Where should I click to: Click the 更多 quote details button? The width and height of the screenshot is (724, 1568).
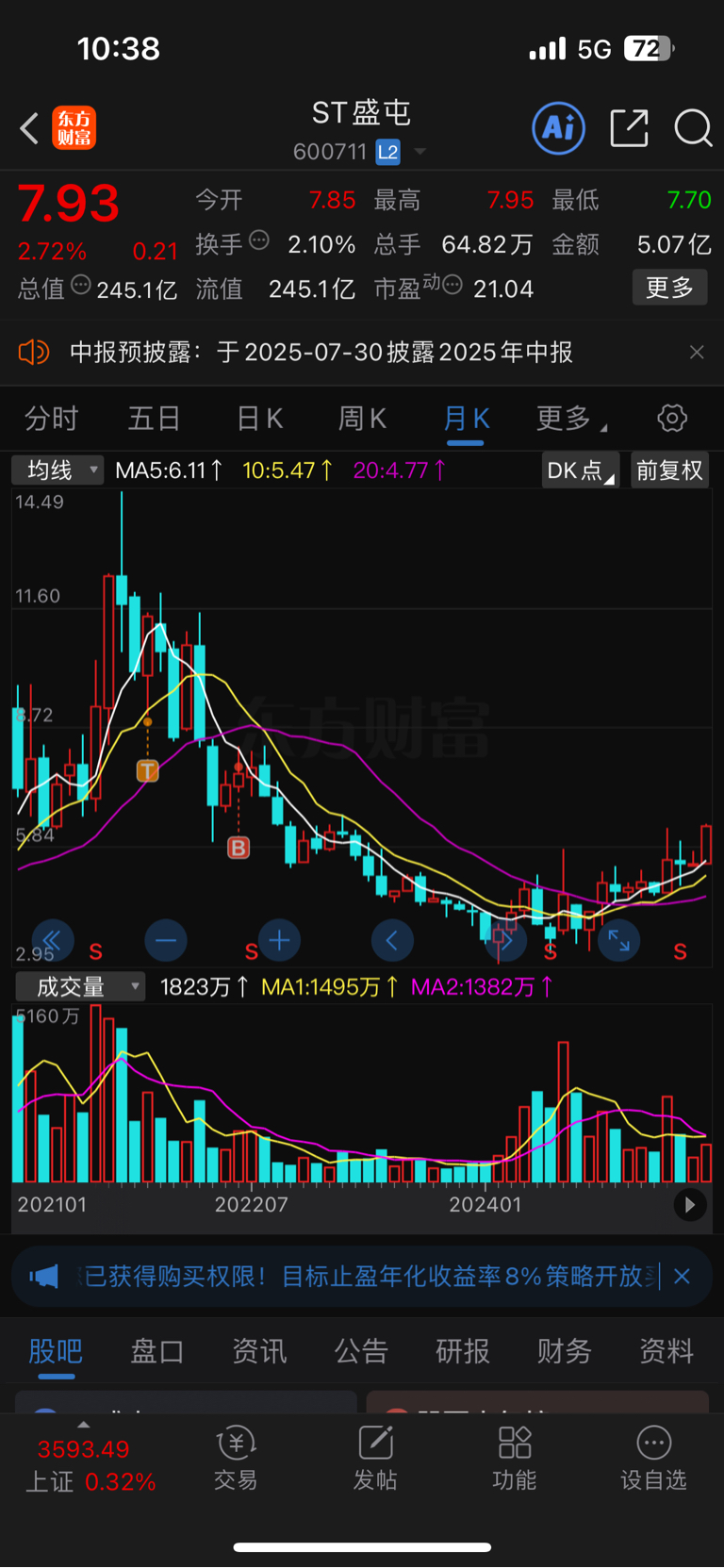tap(669, 288)
